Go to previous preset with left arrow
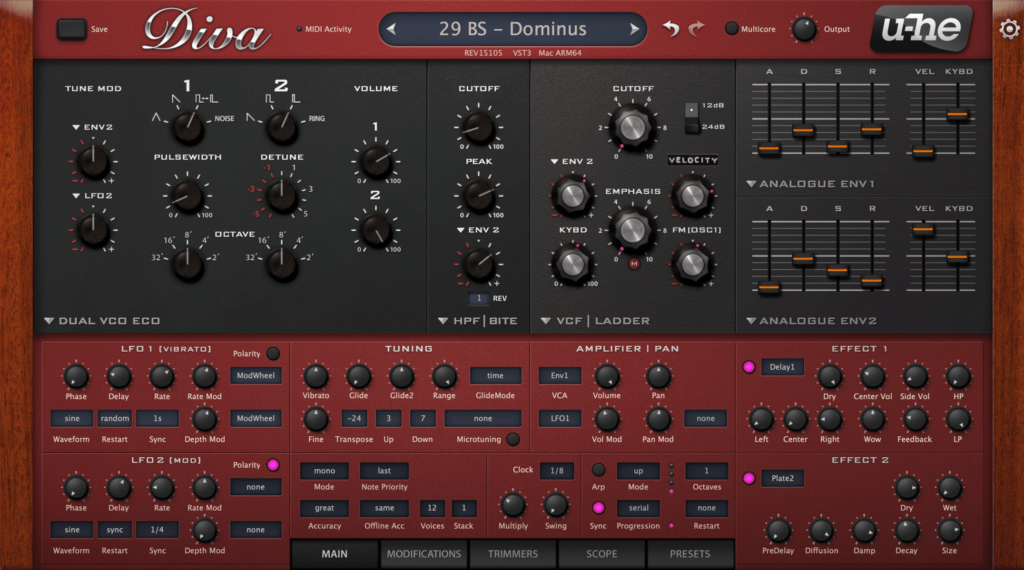Screen dimensions: 1024x570 click(391, 29)
